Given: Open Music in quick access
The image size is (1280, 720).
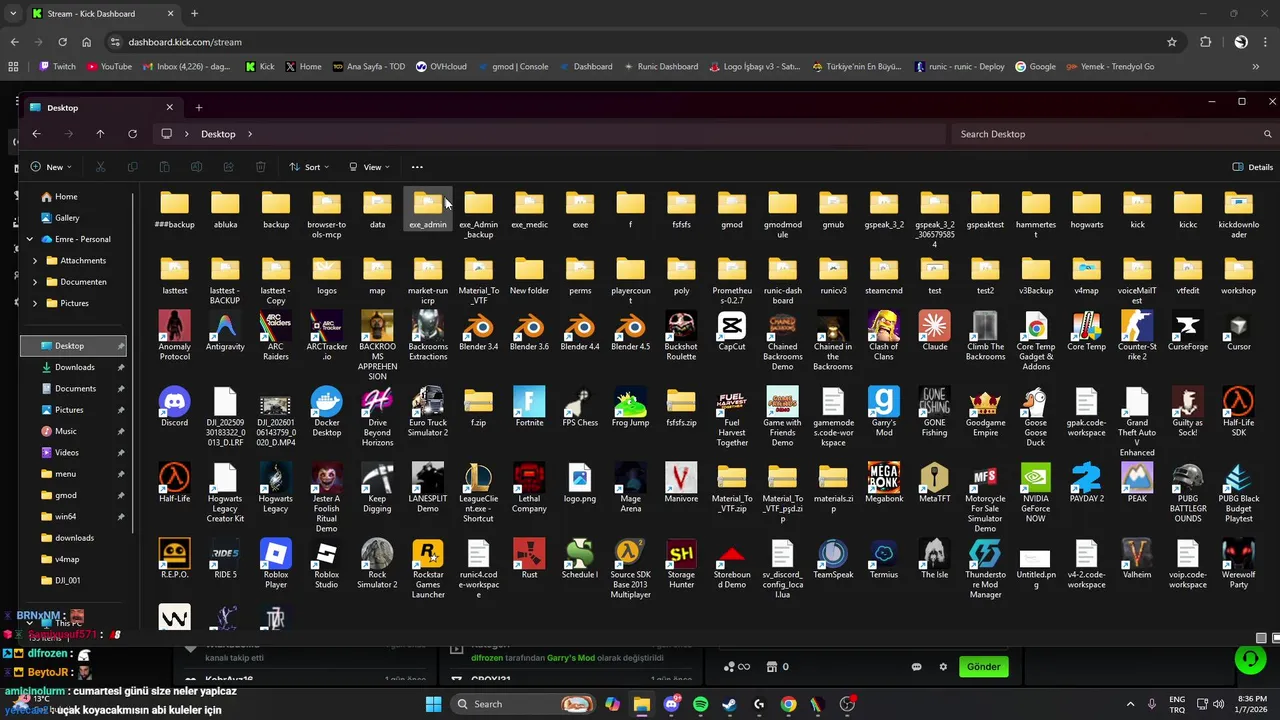Looking at the screenshot, I should 65,431.
